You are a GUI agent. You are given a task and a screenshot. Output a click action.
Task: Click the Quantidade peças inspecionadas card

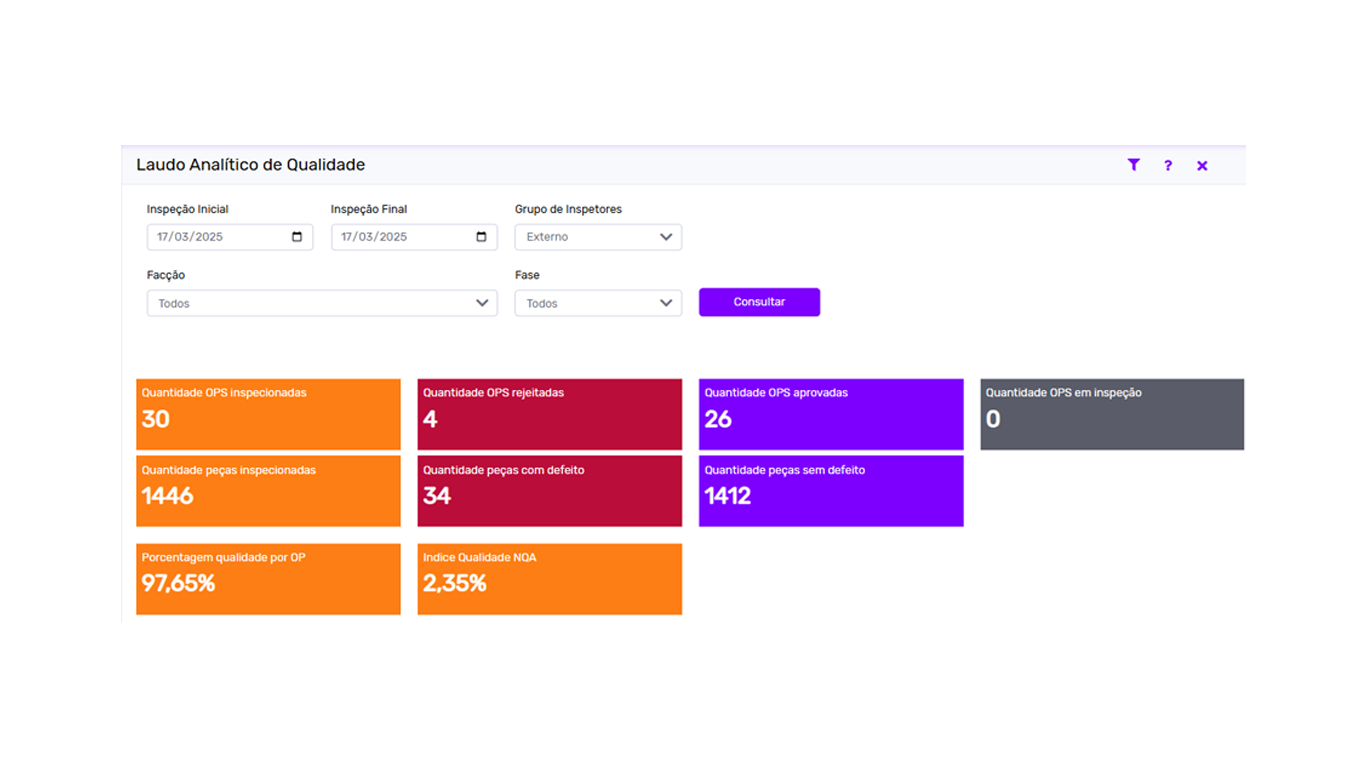tap(268, 491)
